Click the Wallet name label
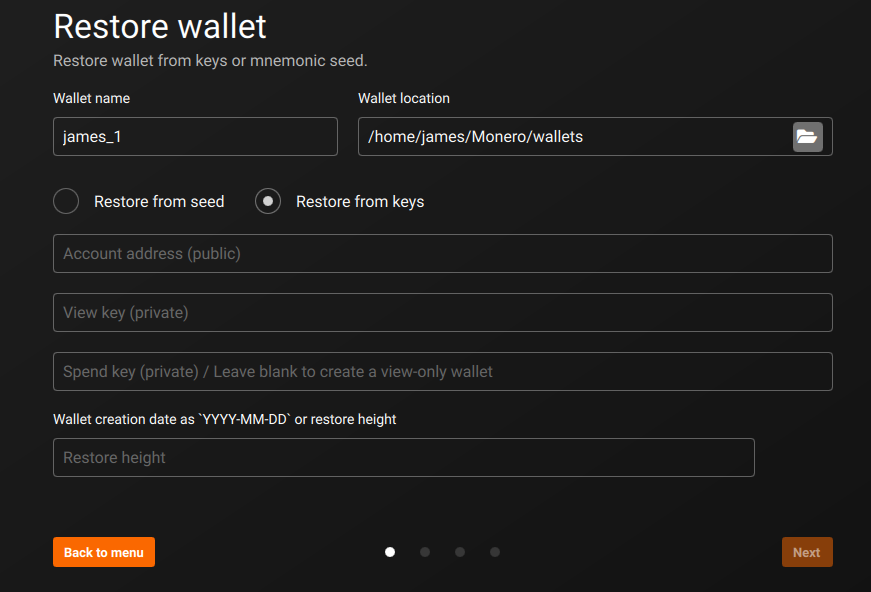Screen dimensions: 871x592 (92, 98)
